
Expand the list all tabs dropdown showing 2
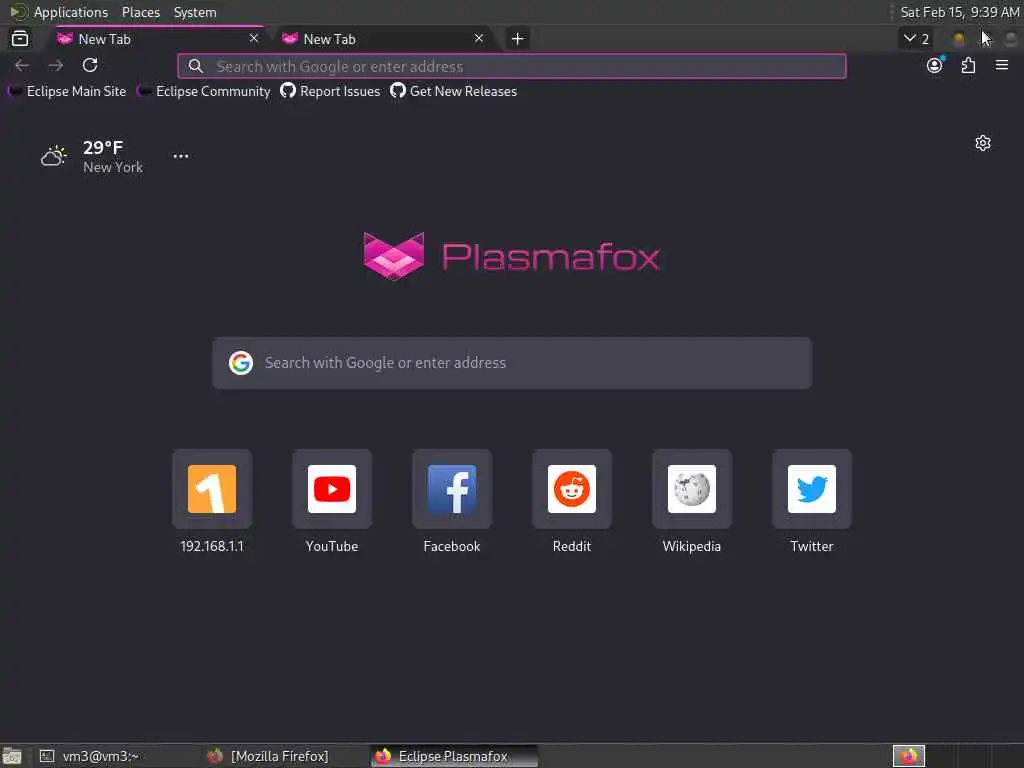[x=916, y=39]
